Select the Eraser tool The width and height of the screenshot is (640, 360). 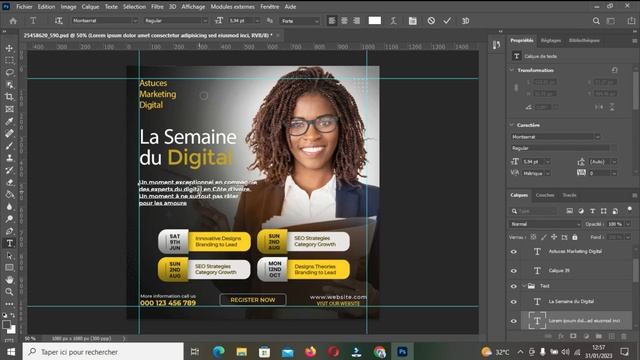click(9, 182)
